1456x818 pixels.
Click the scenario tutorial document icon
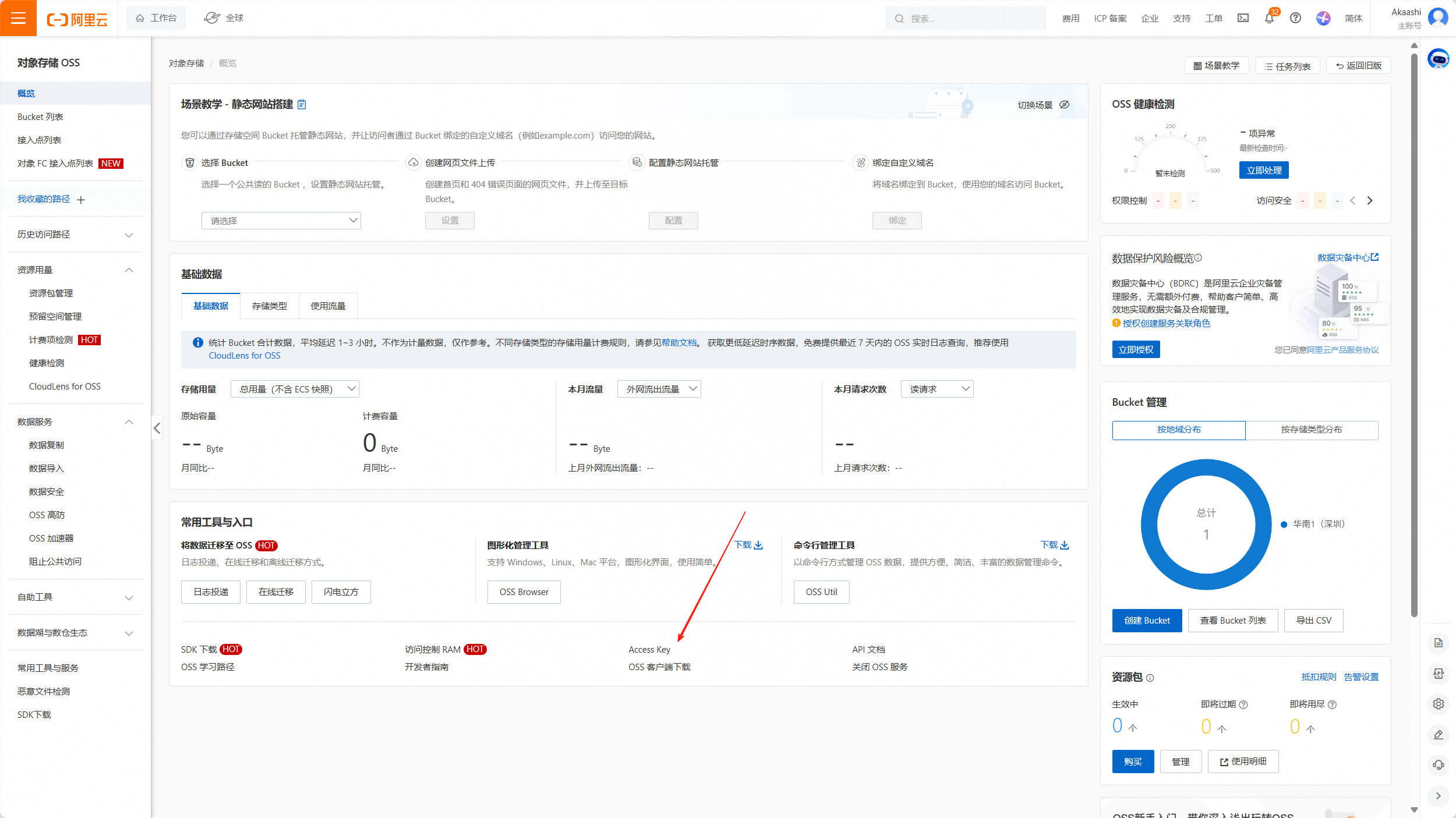point(302,105)
